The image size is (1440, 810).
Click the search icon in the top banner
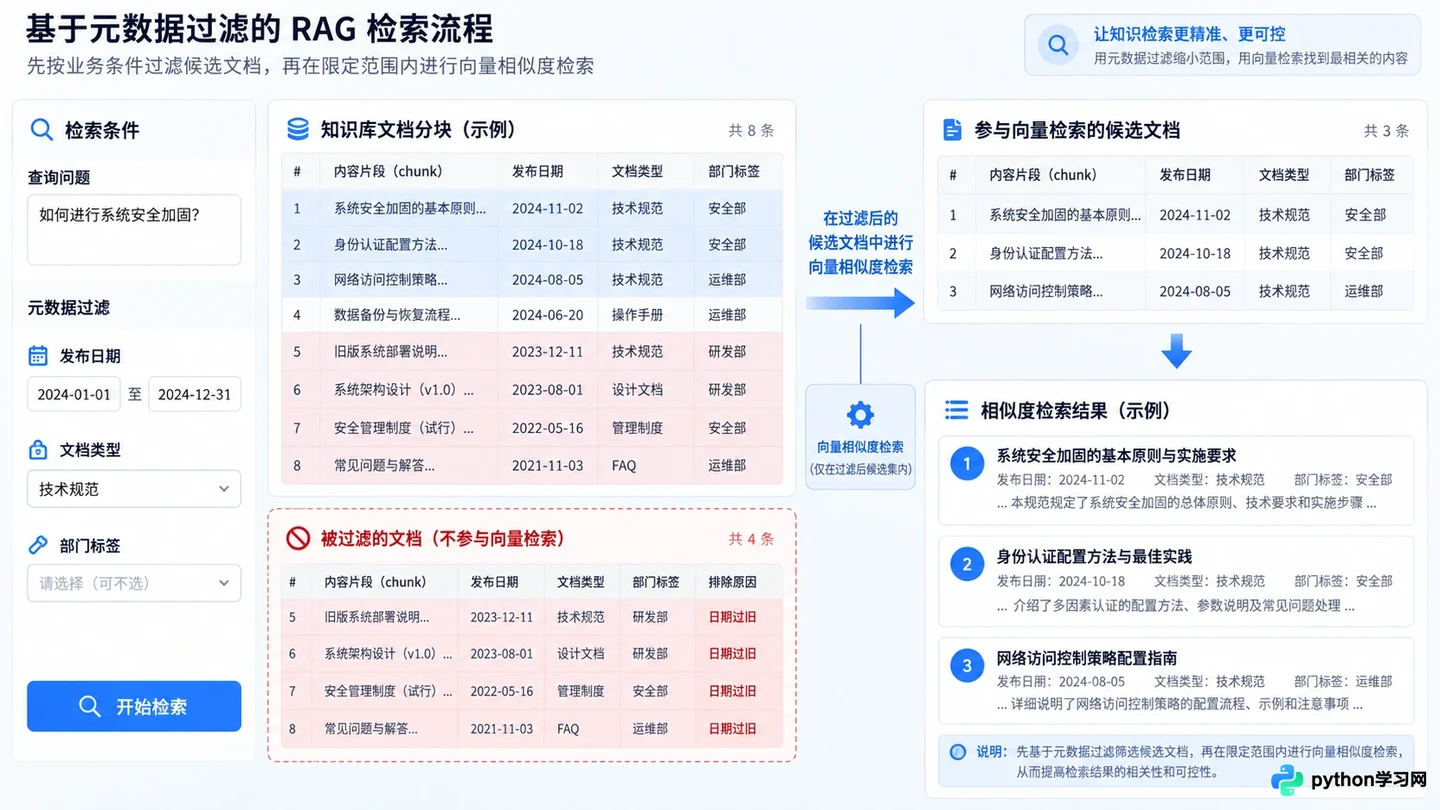pos(1057,45)
